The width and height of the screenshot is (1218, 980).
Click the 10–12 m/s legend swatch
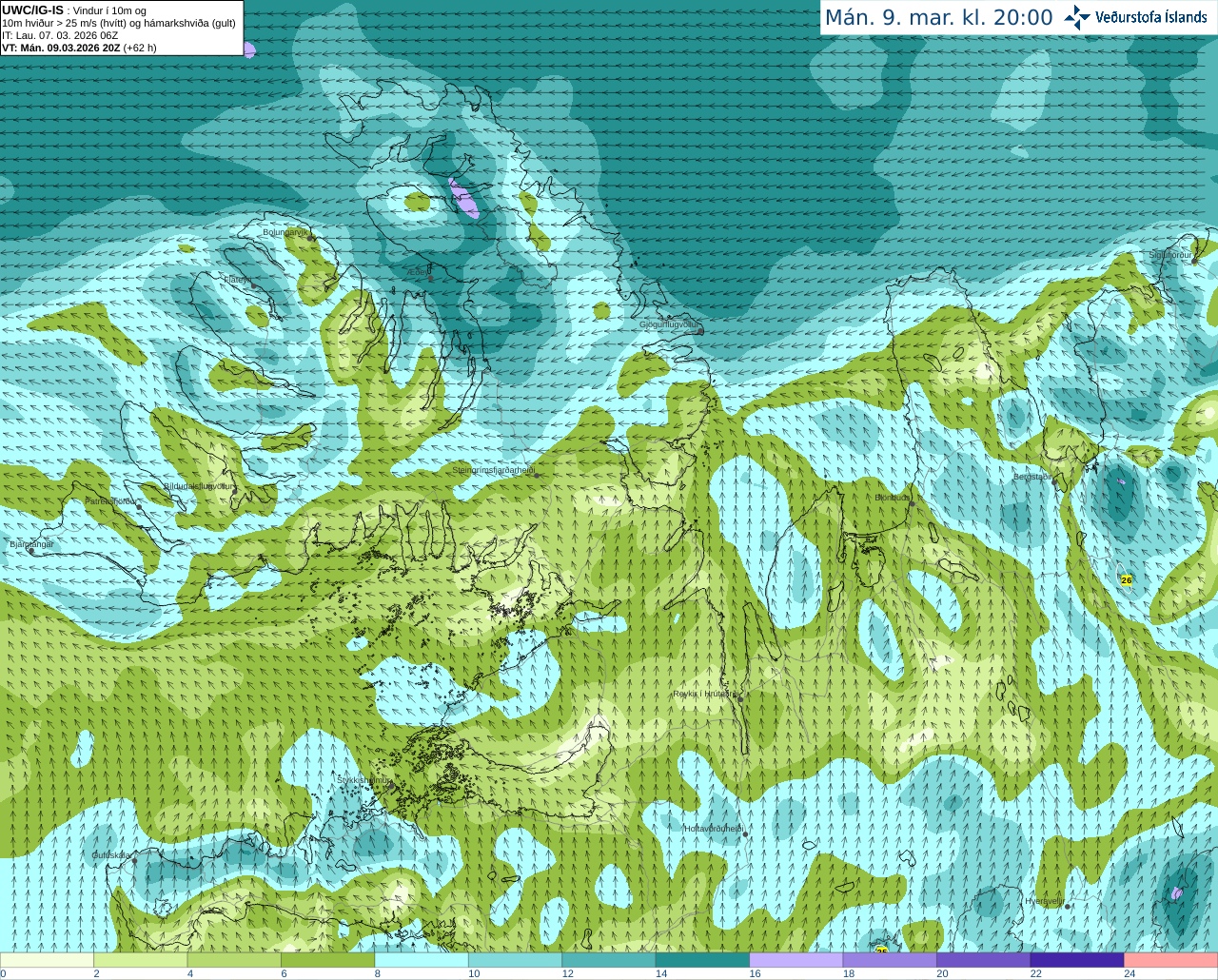point(515,960)
